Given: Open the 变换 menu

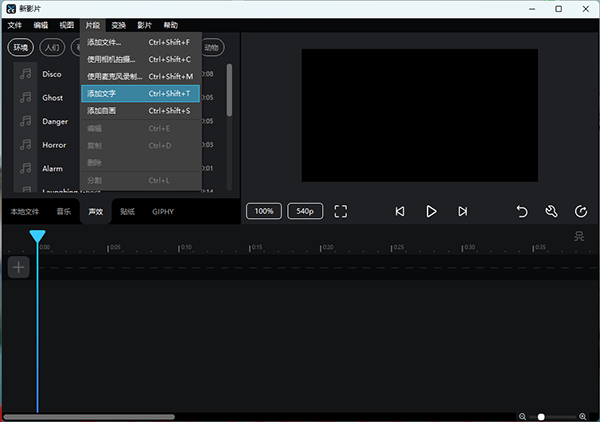Looking at the screenshot, I should tap(119, 25).
